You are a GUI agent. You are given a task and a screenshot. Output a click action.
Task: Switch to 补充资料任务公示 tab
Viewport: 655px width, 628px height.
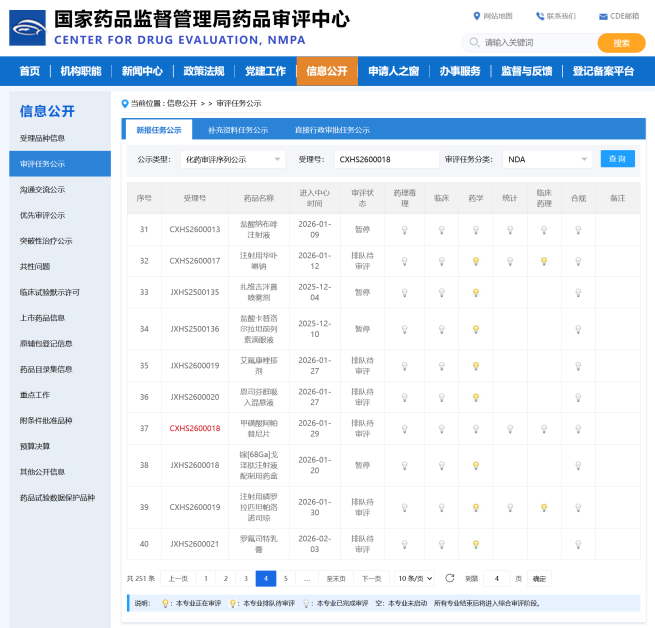pyautogui.click(x=238, y=130)
